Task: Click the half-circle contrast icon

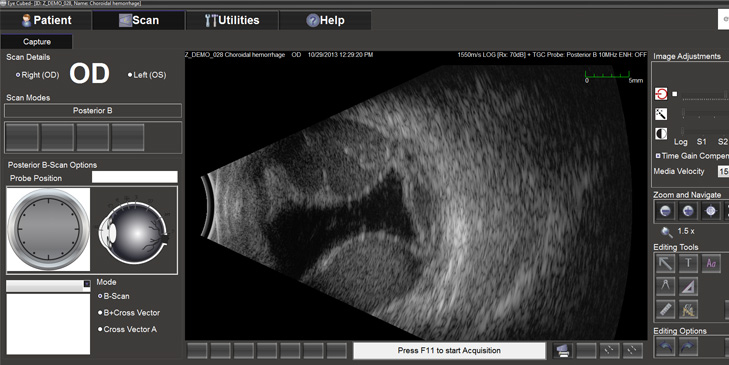Action: [661, 134]
